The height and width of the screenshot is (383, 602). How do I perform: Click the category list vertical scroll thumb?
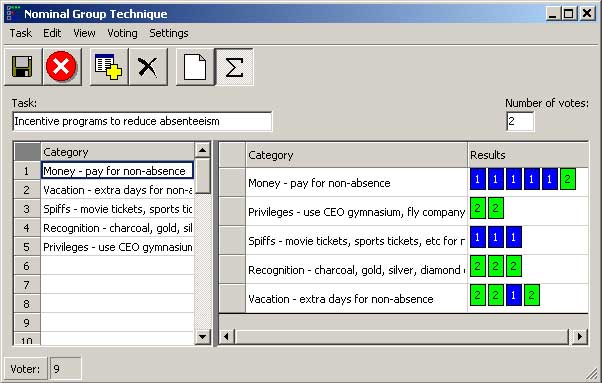click(x=203, y=175)
